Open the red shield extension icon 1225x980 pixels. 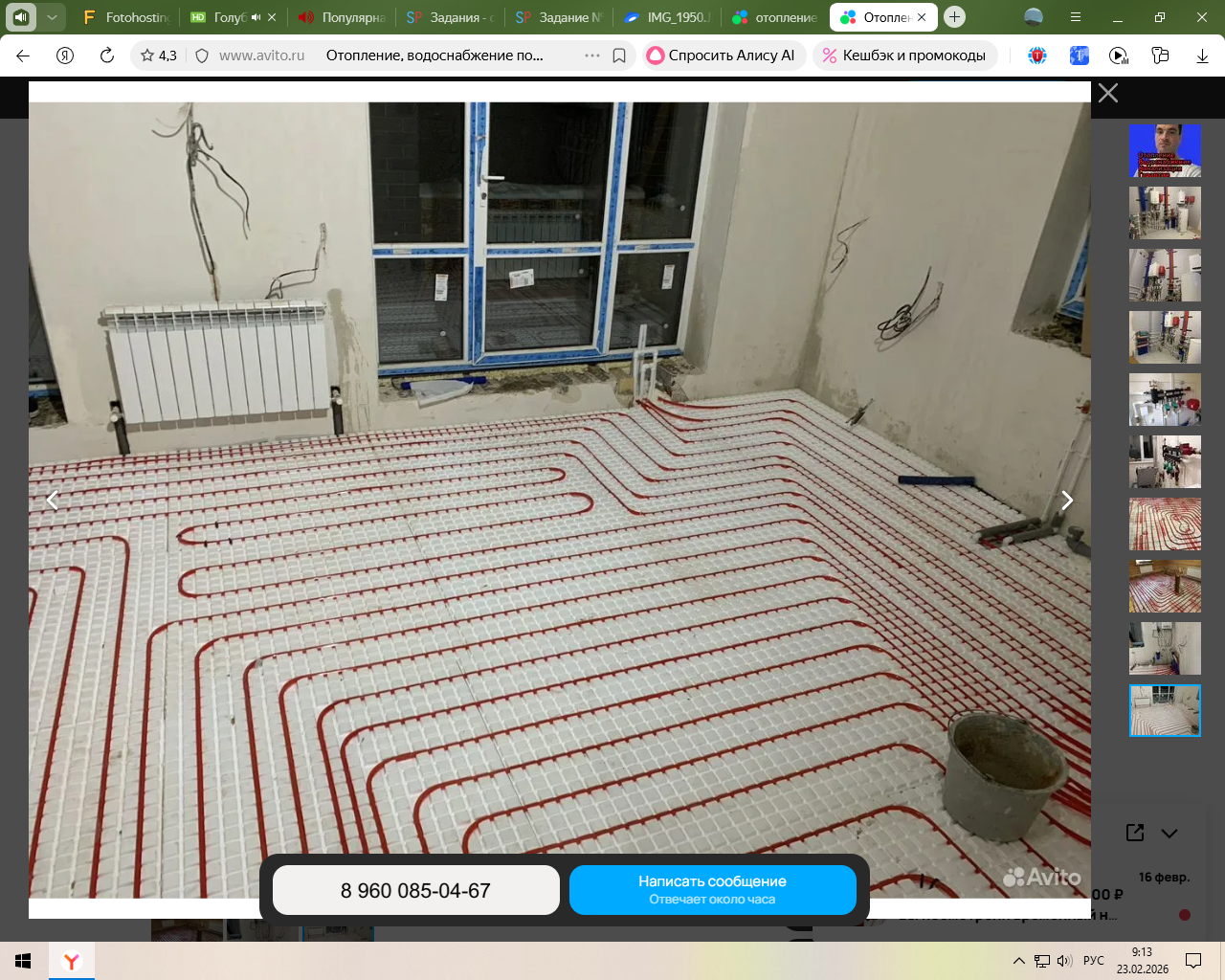tap(1037, 56)
